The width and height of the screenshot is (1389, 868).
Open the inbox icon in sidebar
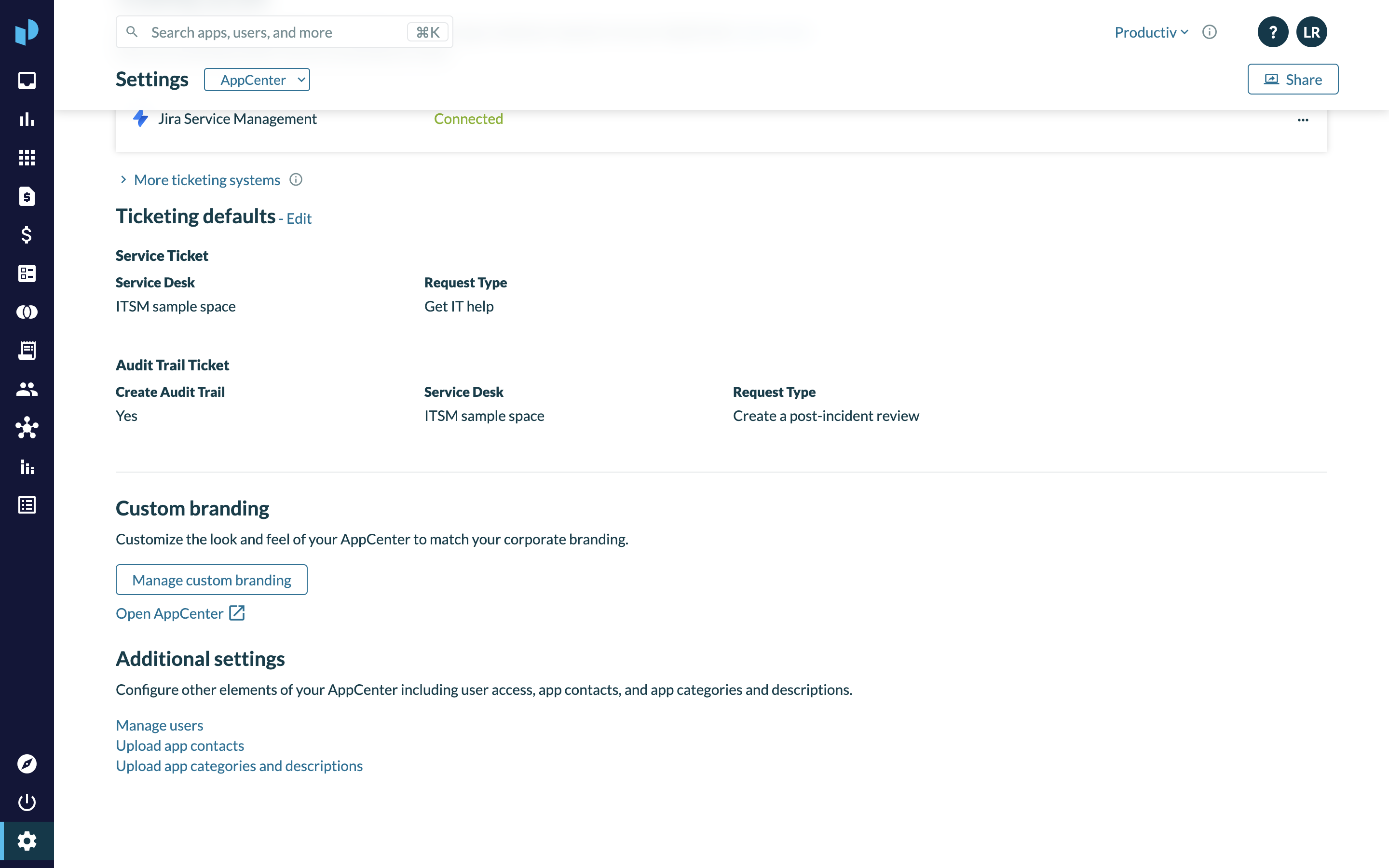[27, 81]
